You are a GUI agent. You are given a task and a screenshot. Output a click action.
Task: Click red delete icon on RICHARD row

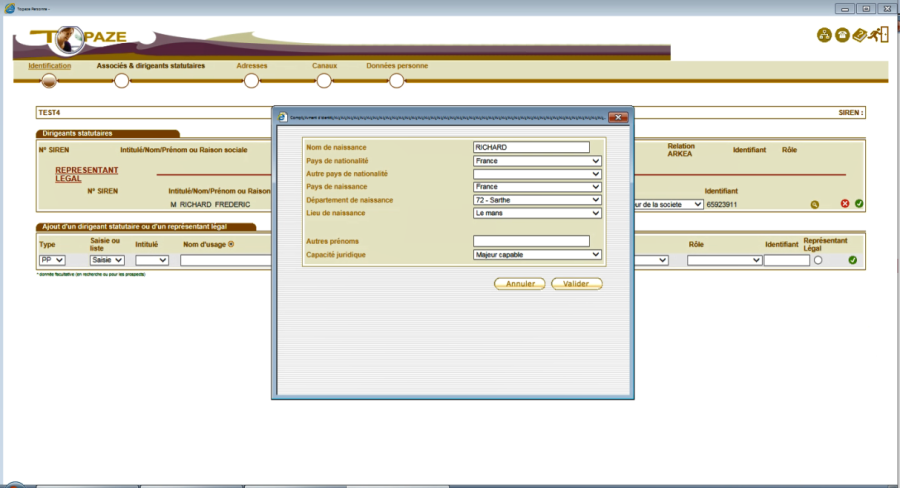coord(845,204)
